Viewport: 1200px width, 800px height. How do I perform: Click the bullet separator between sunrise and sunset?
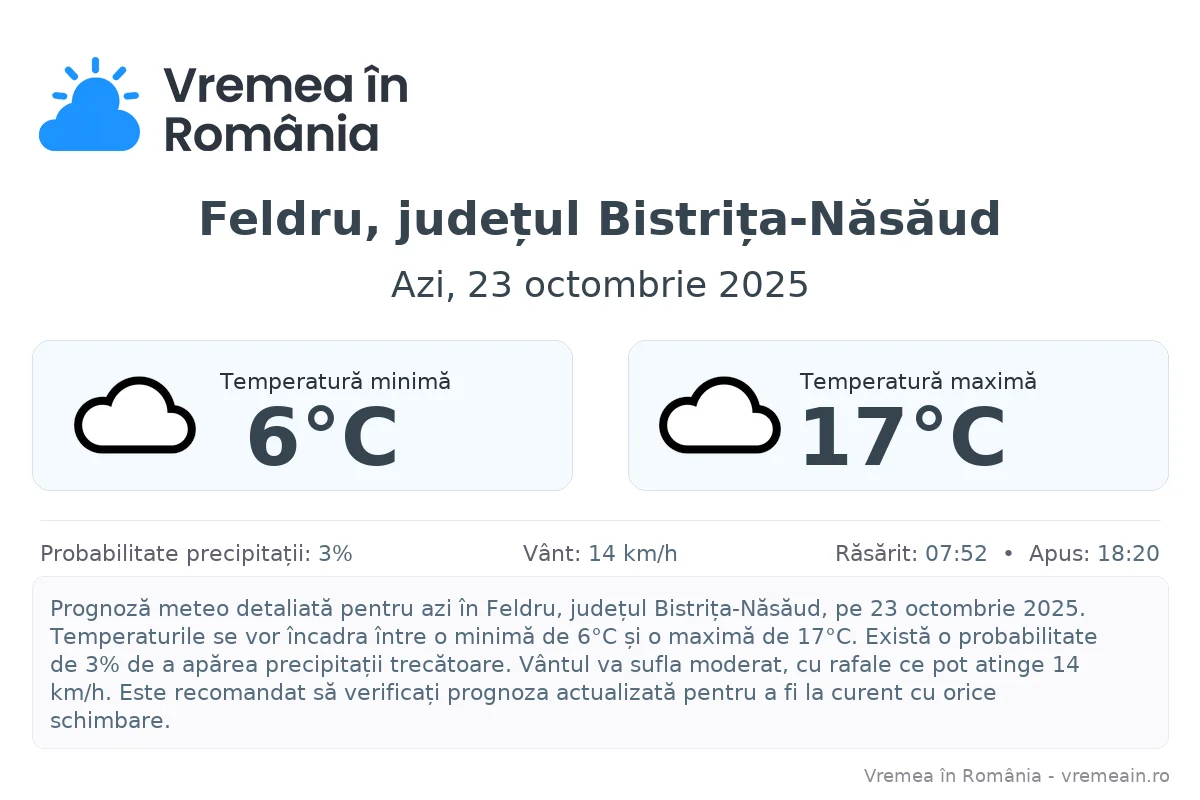(1008, 554)
